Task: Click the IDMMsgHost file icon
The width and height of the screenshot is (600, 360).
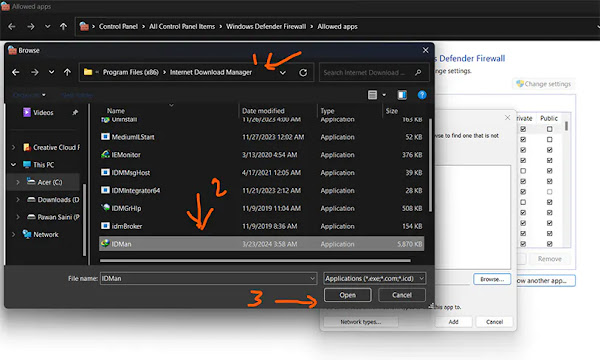Action: pos(105,172)
